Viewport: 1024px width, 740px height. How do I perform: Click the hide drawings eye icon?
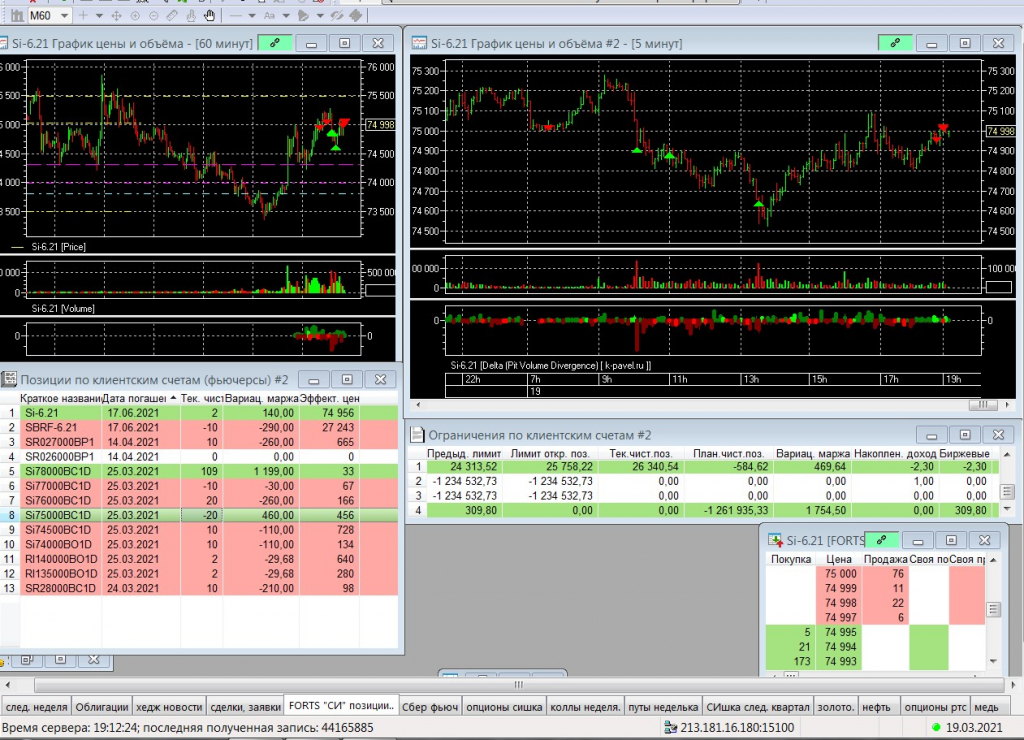[x=337, y=15]
